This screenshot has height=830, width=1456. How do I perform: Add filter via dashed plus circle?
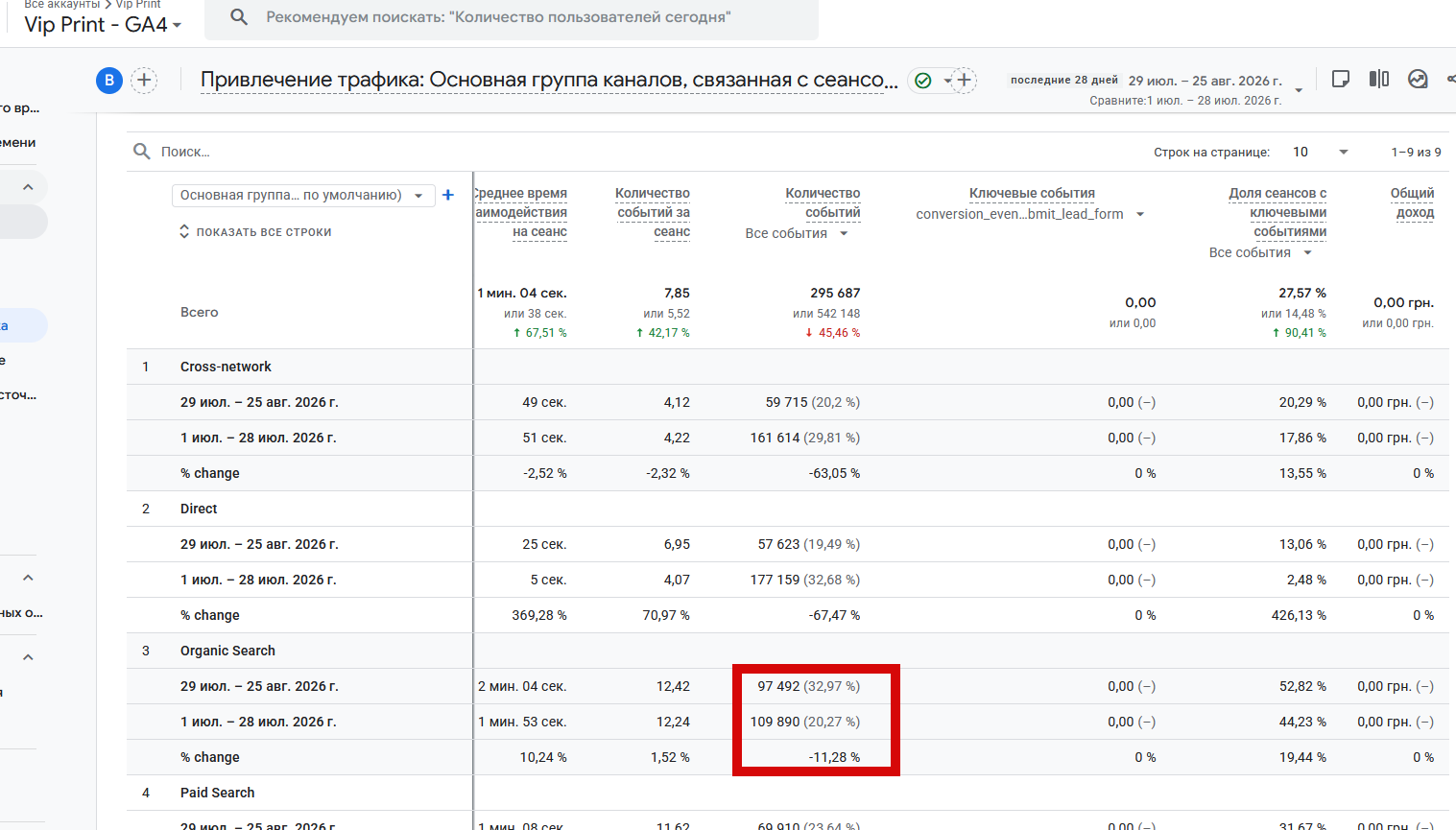965,80
